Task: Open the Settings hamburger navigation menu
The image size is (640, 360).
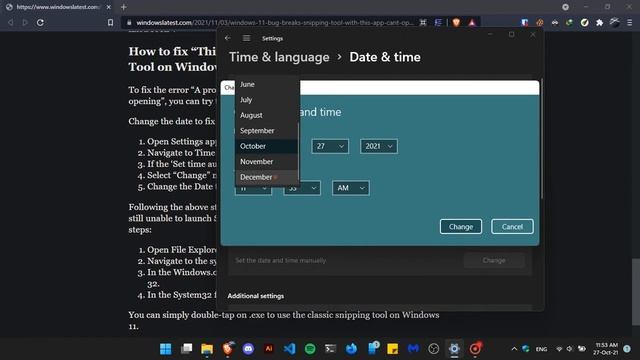Action: click(246, 38)
